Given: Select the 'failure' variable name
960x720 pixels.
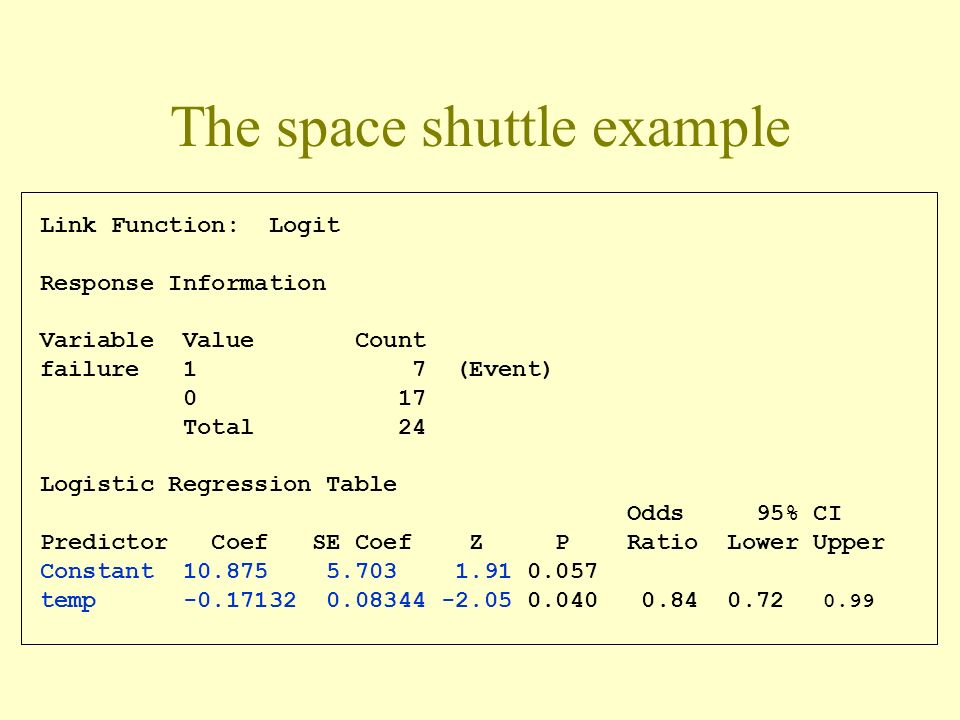Looking at the screenshot, I should tap(89, 369).
